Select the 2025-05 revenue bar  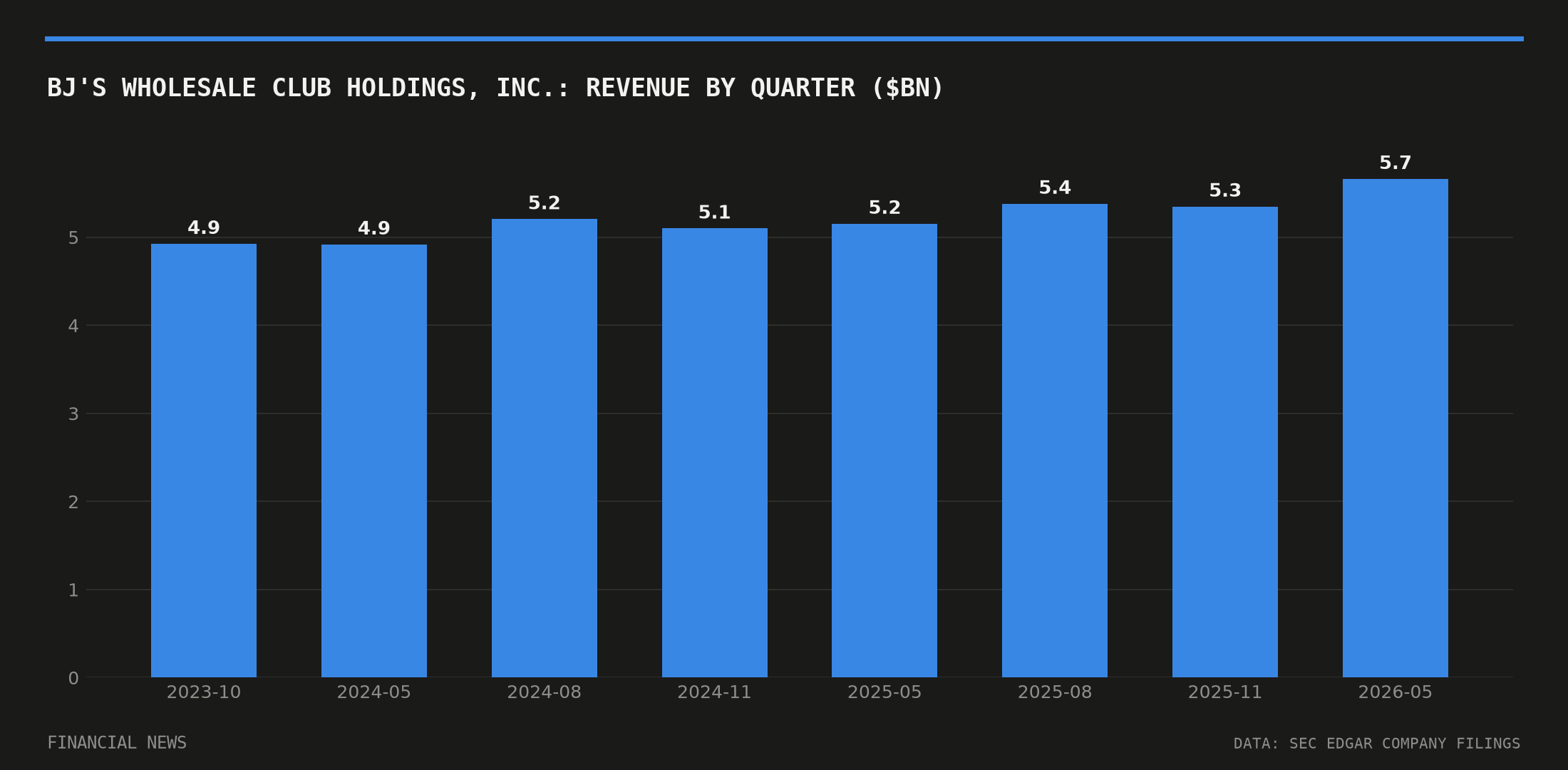click(x=884, y=451)
